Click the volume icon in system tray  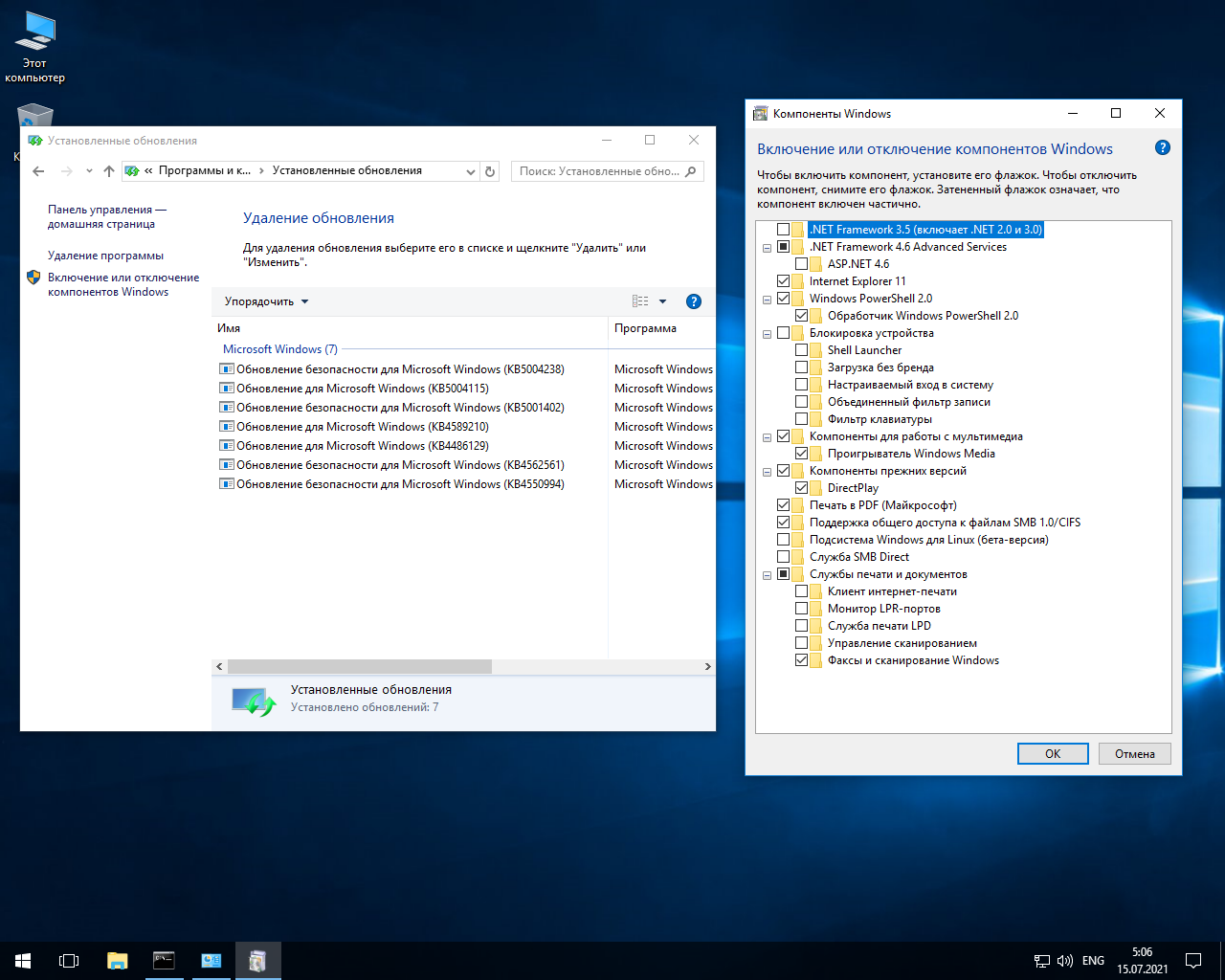point(1064,961)
